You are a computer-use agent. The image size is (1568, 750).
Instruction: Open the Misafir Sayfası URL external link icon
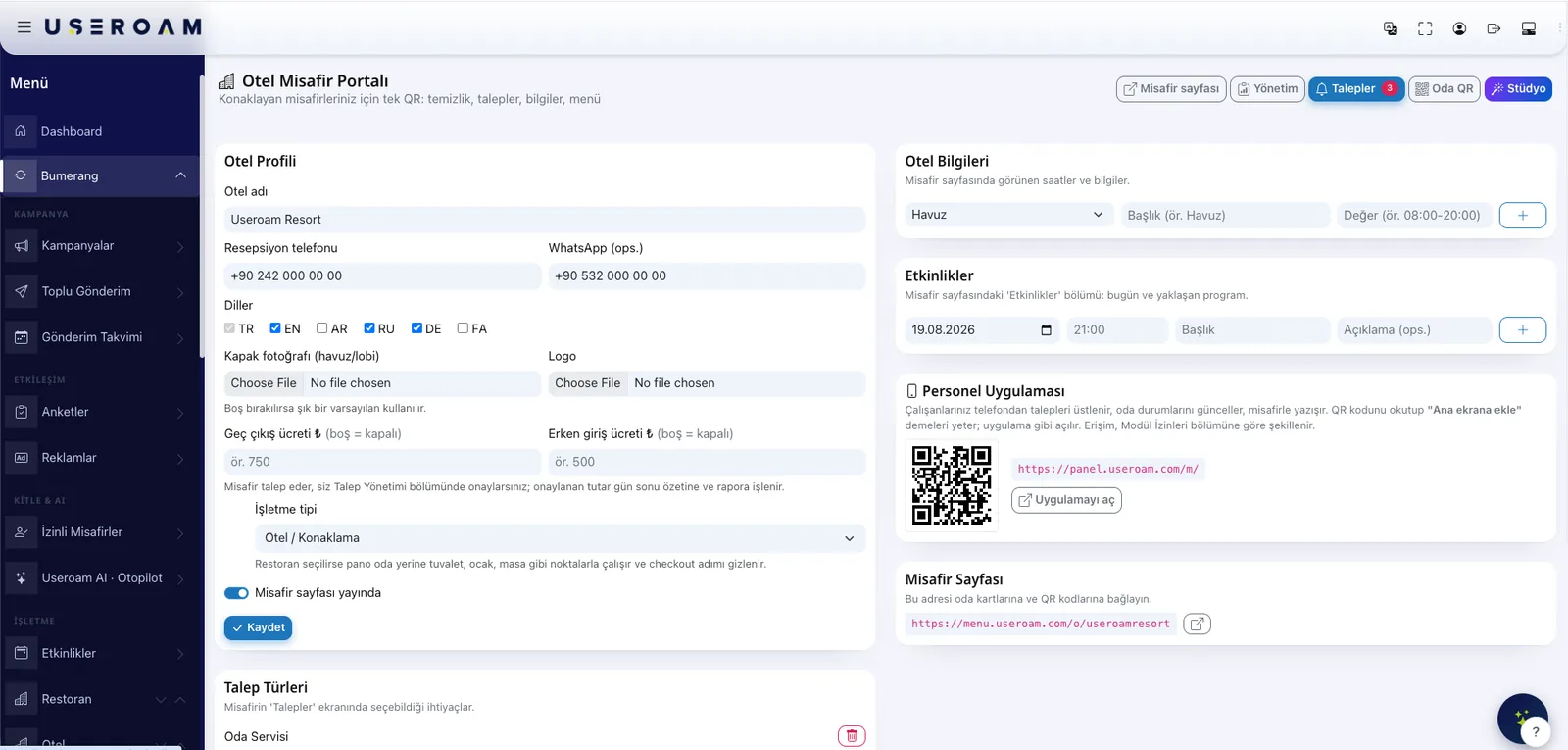point(1197,624)
